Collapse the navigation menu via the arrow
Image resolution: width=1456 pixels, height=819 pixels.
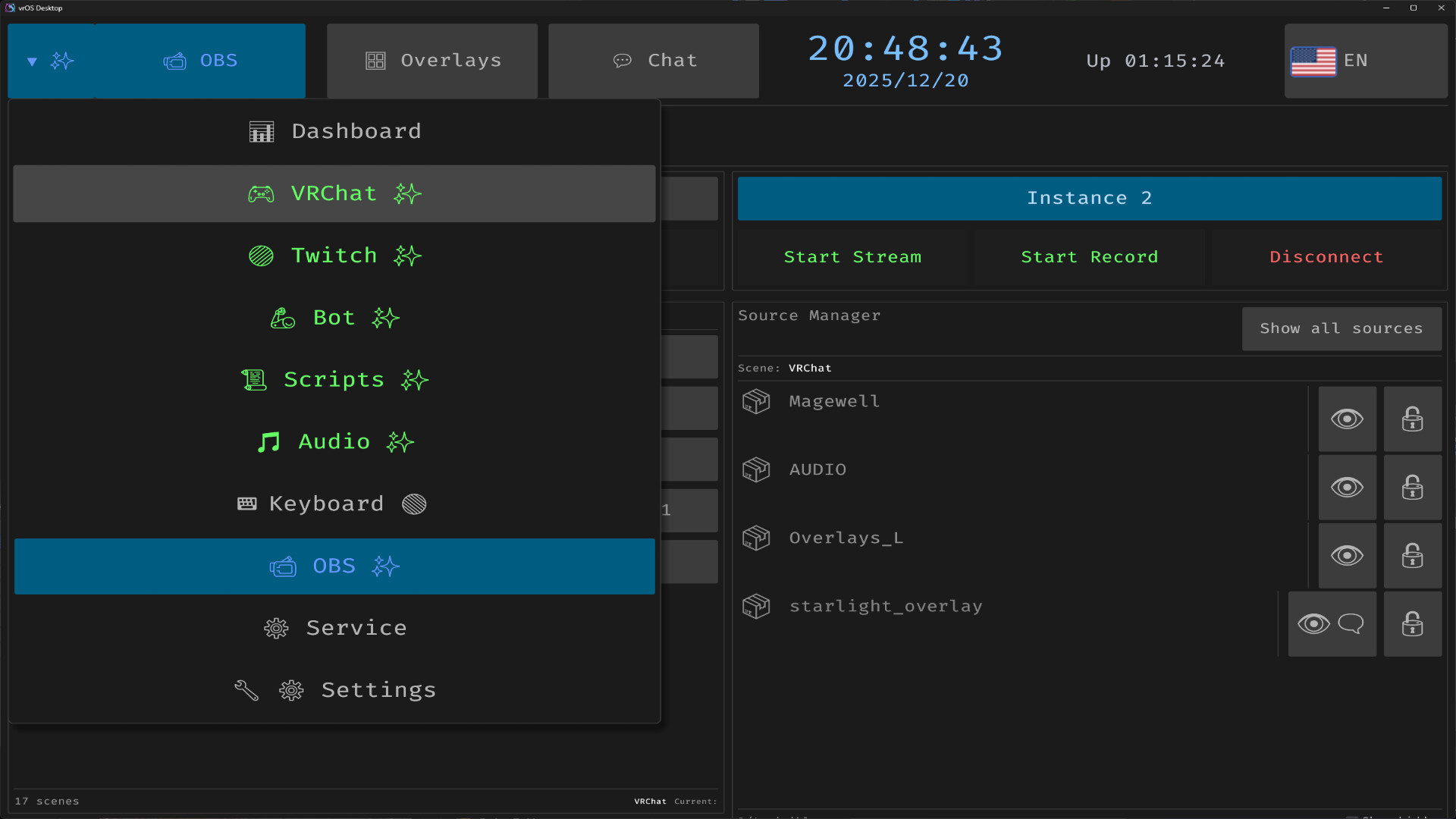[x=32, y=61]
